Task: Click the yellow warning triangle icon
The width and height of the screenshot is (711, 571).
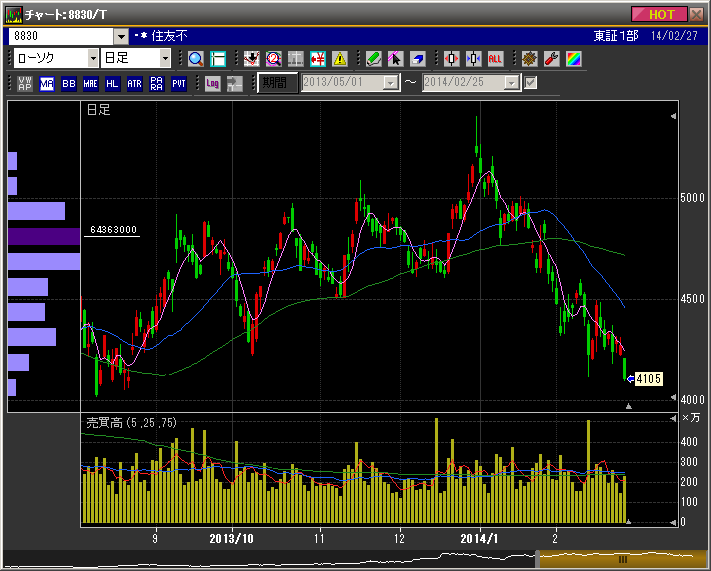Action: click(339, 59)
